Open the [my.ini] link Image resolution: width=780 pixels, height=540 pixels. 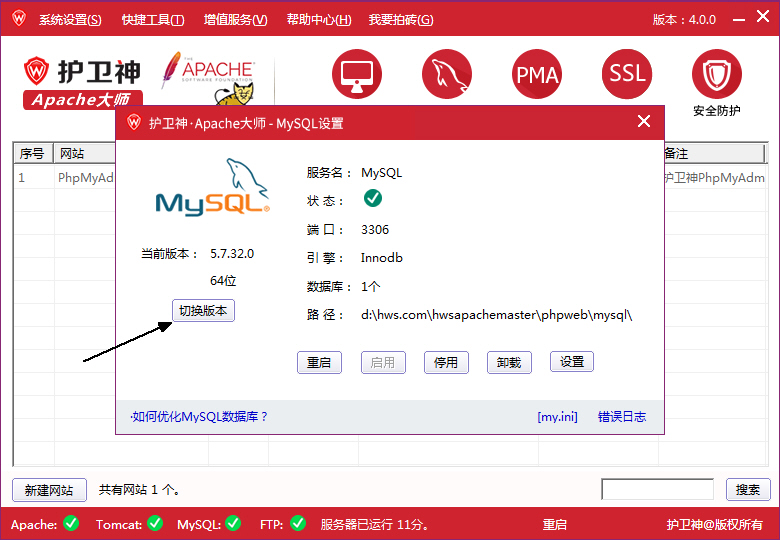(x=557, y=417)
